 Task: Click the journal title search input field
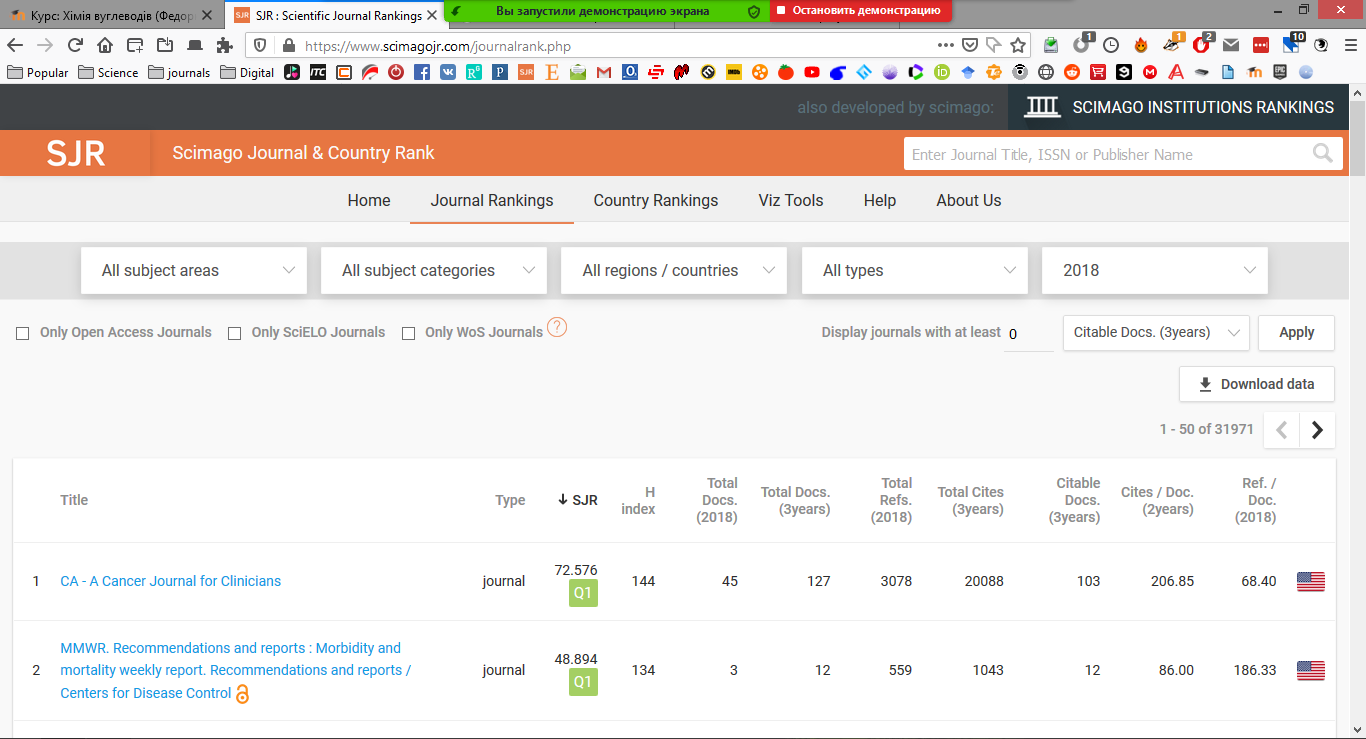[1105, 154]
